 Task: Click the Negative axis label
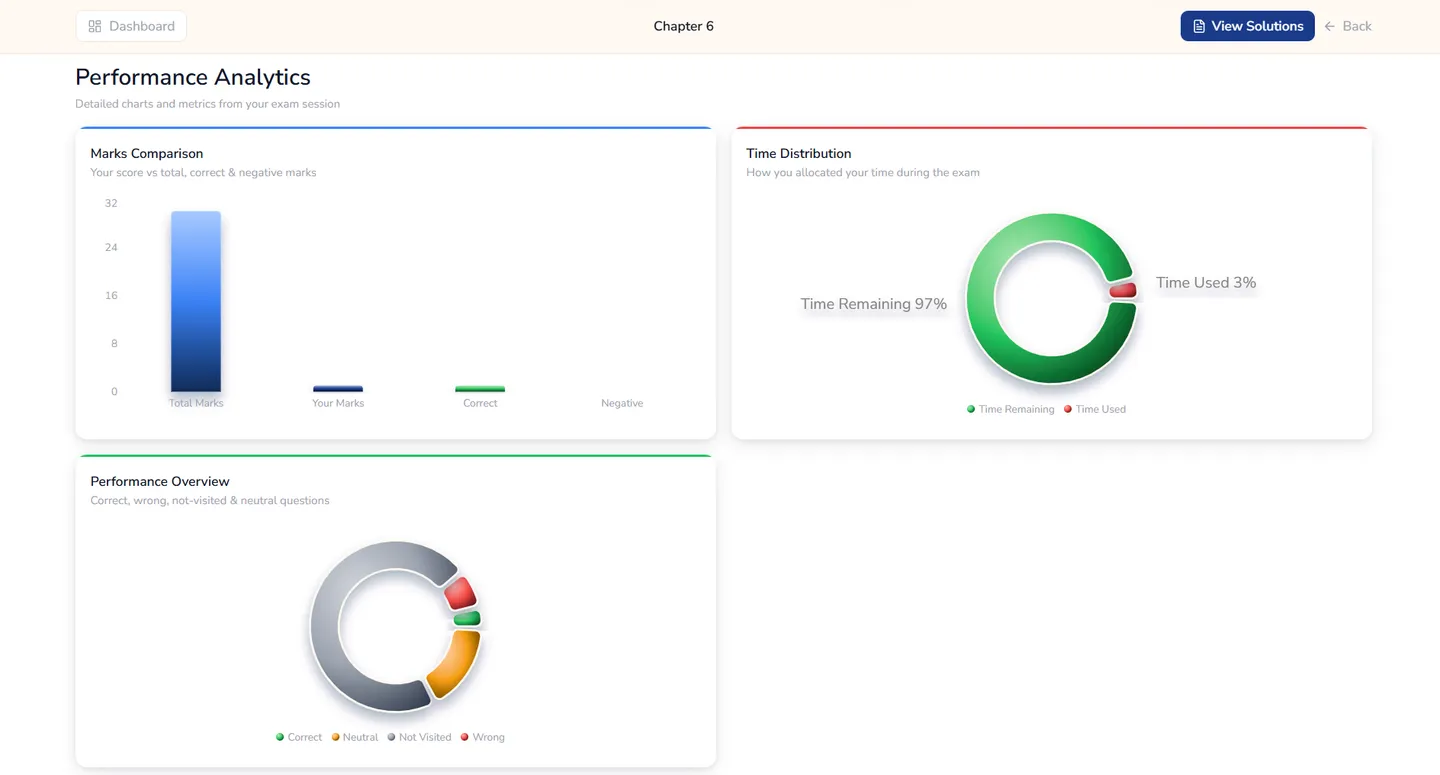tap(622, 403)
